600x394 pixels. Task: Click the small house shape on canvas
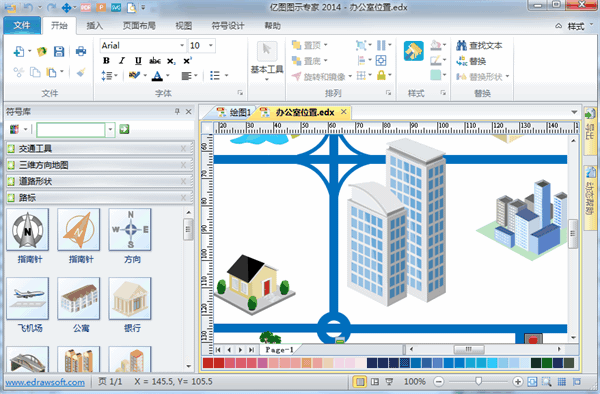254,284
